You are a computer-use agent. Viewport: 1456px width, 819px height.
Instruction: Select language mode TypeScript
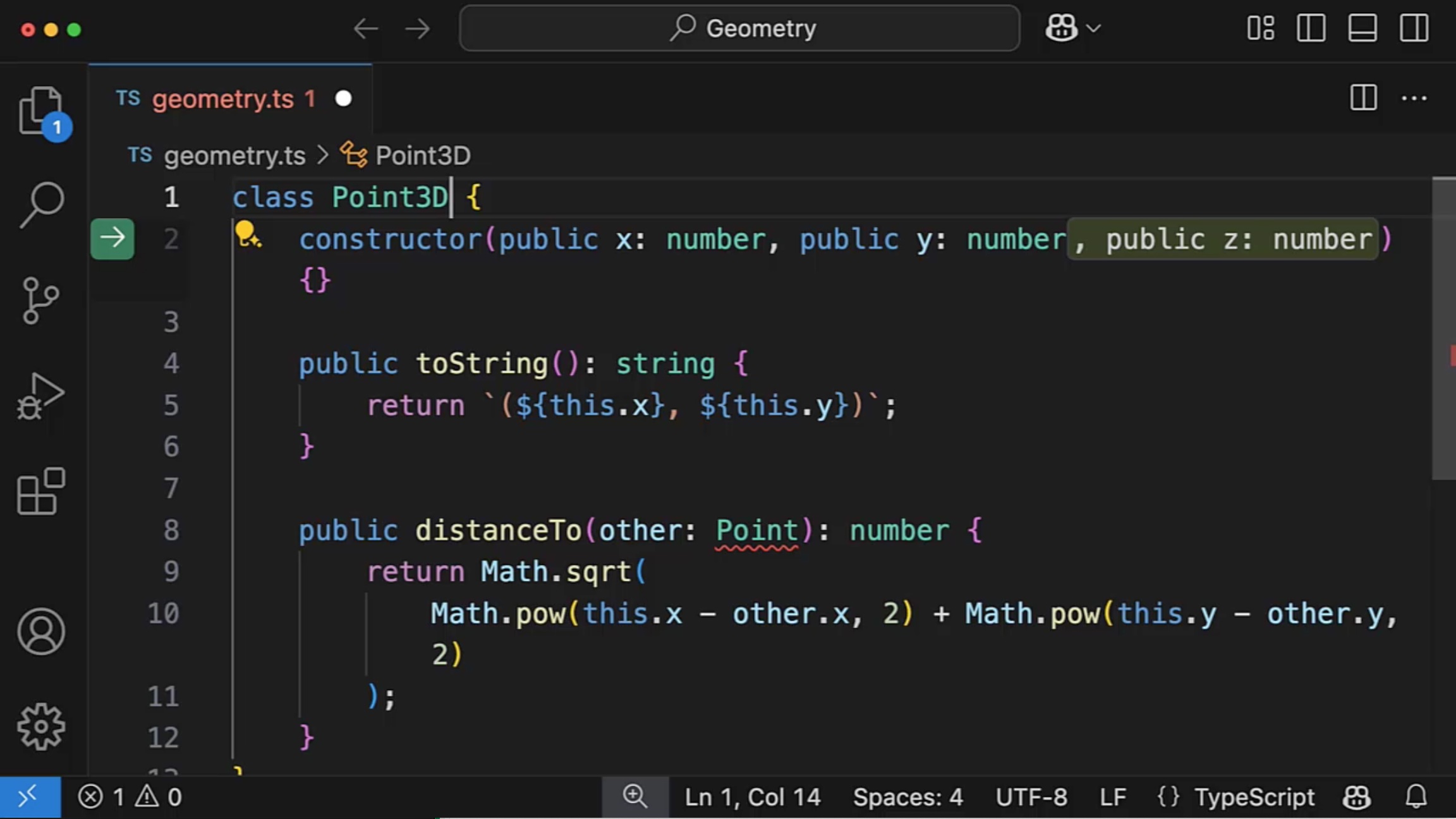click(x=1254, y=797)
